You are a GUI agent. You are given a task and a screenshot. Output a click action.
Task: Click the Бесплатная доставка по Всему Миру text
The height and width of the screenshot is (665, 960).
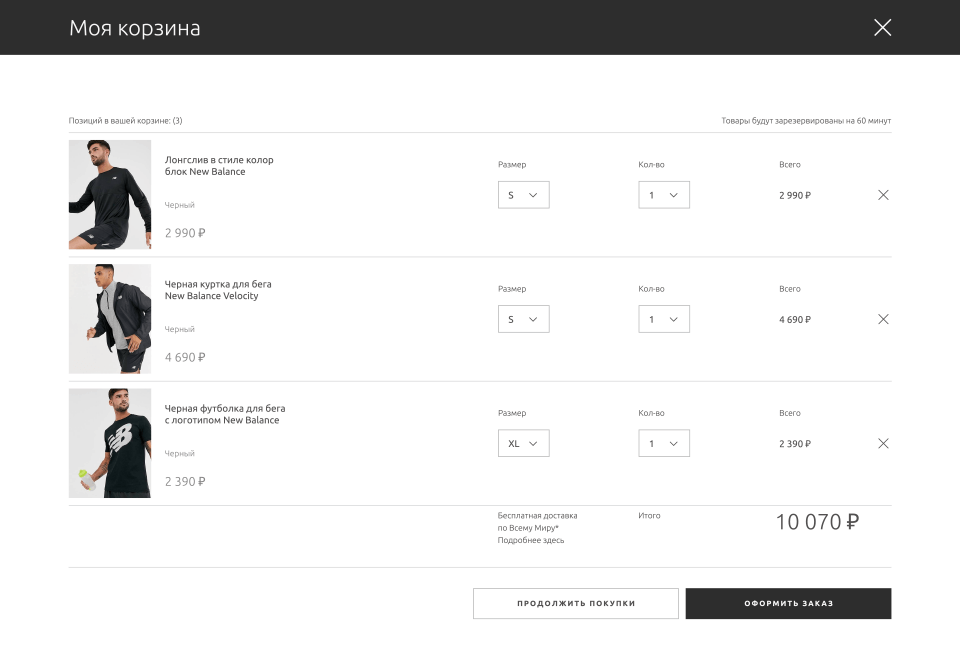pyautogui.click(x=537, y=521)
